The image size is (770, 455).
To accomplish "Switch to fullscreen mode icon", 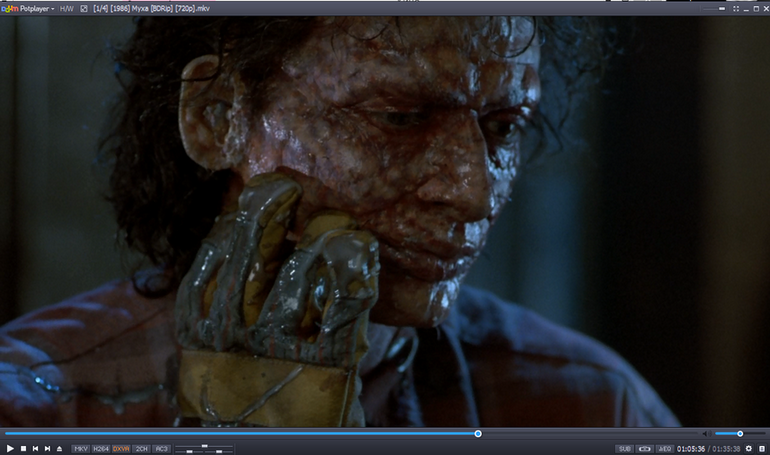I will click(x=736, y=9).
